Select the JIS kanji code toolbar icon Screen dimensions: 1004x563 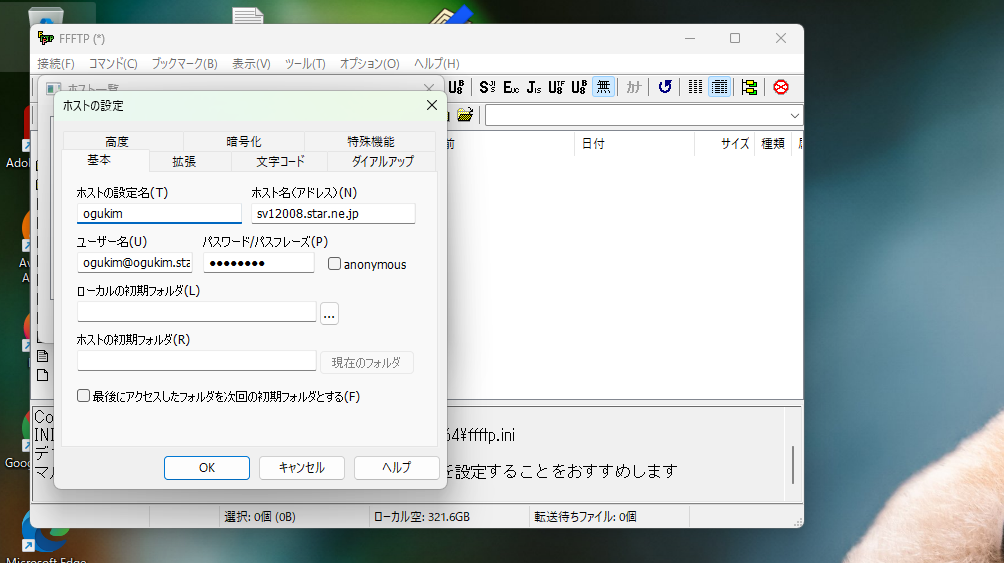(534, 87)
